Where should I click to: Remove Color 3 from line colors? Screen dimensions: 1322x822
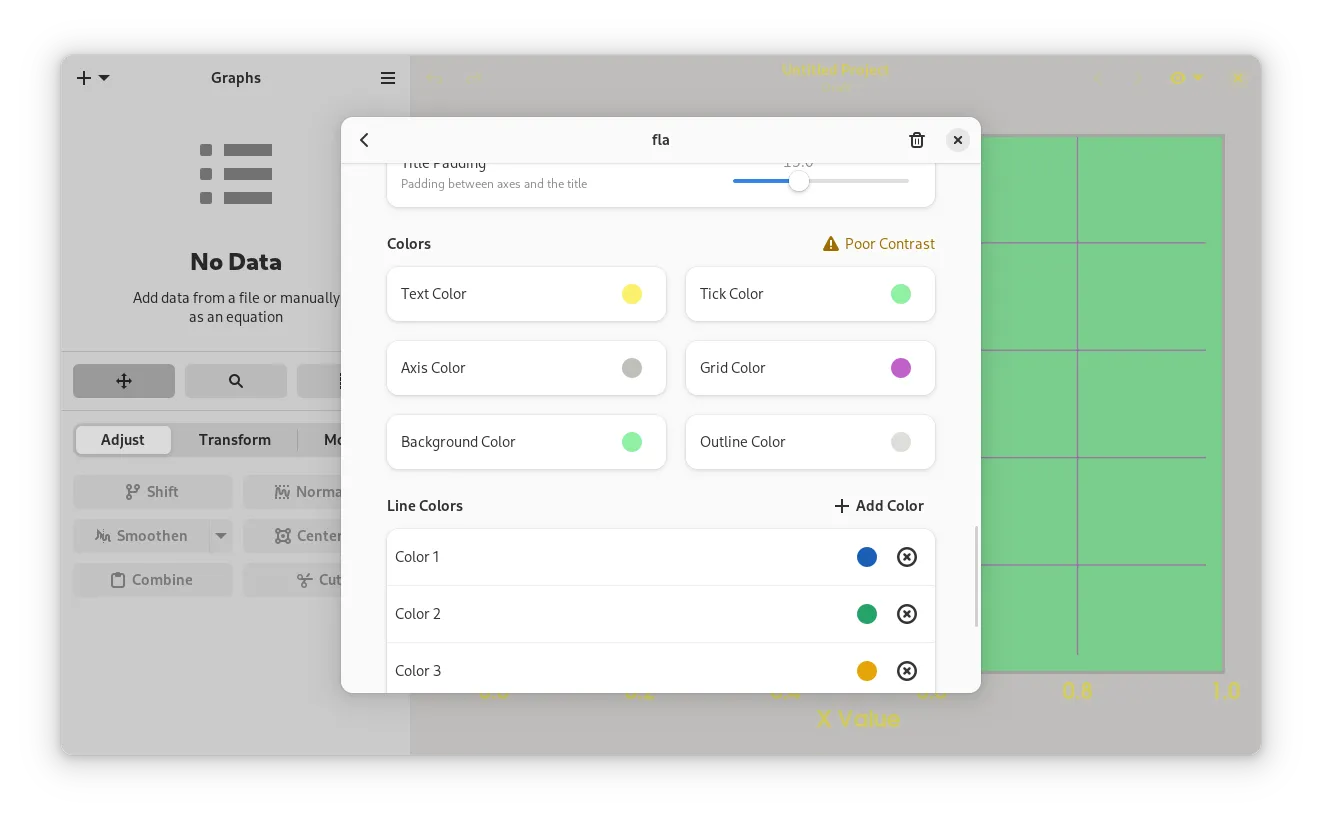pyautogui.click(x=906, y=671)
